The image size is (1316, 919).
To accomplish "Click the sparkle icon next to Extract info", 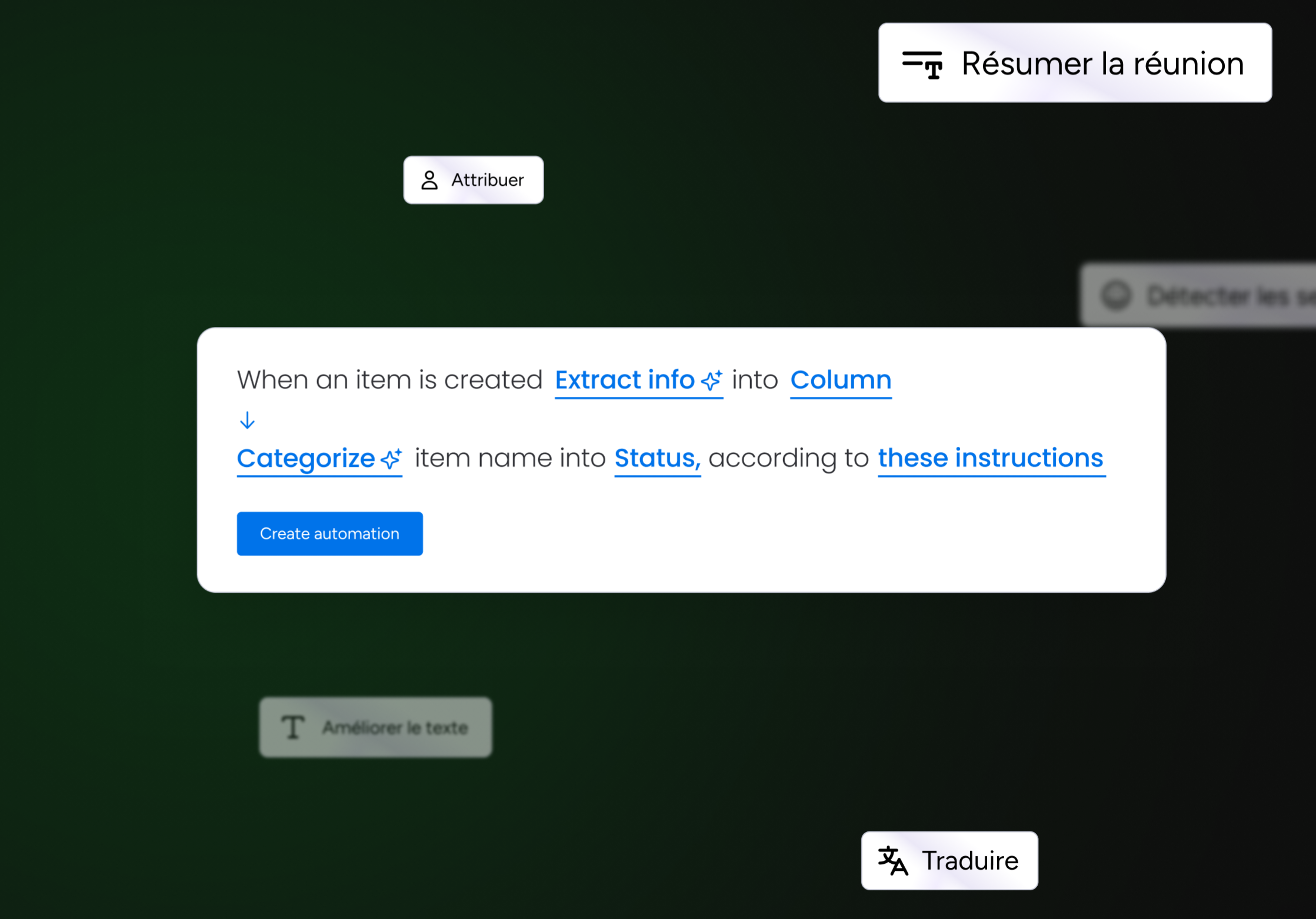I will point(712,380).
